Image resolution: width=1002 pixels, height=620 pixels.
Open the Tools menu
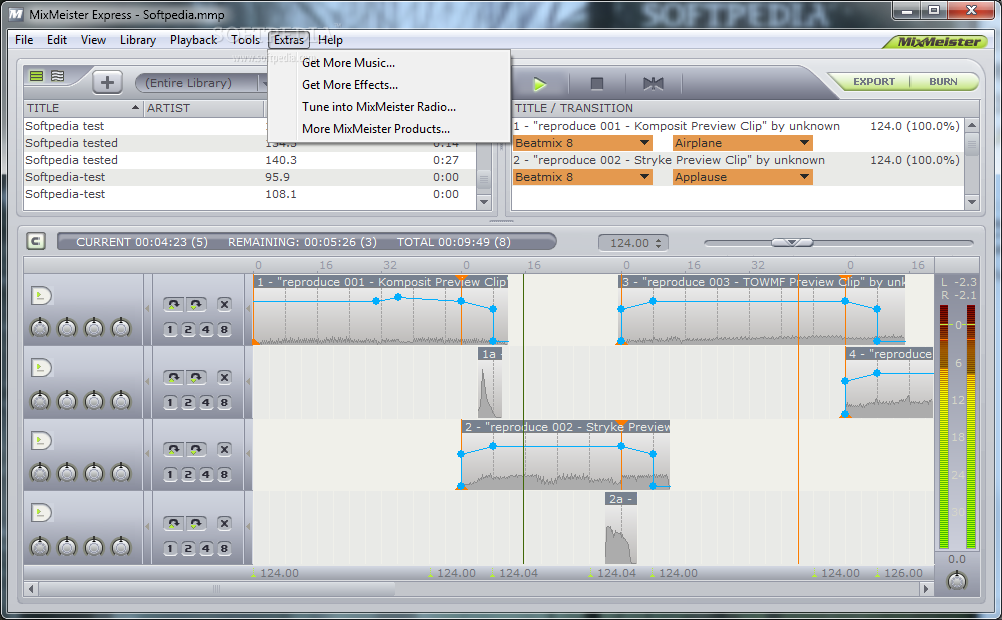[x=245, y=40]
